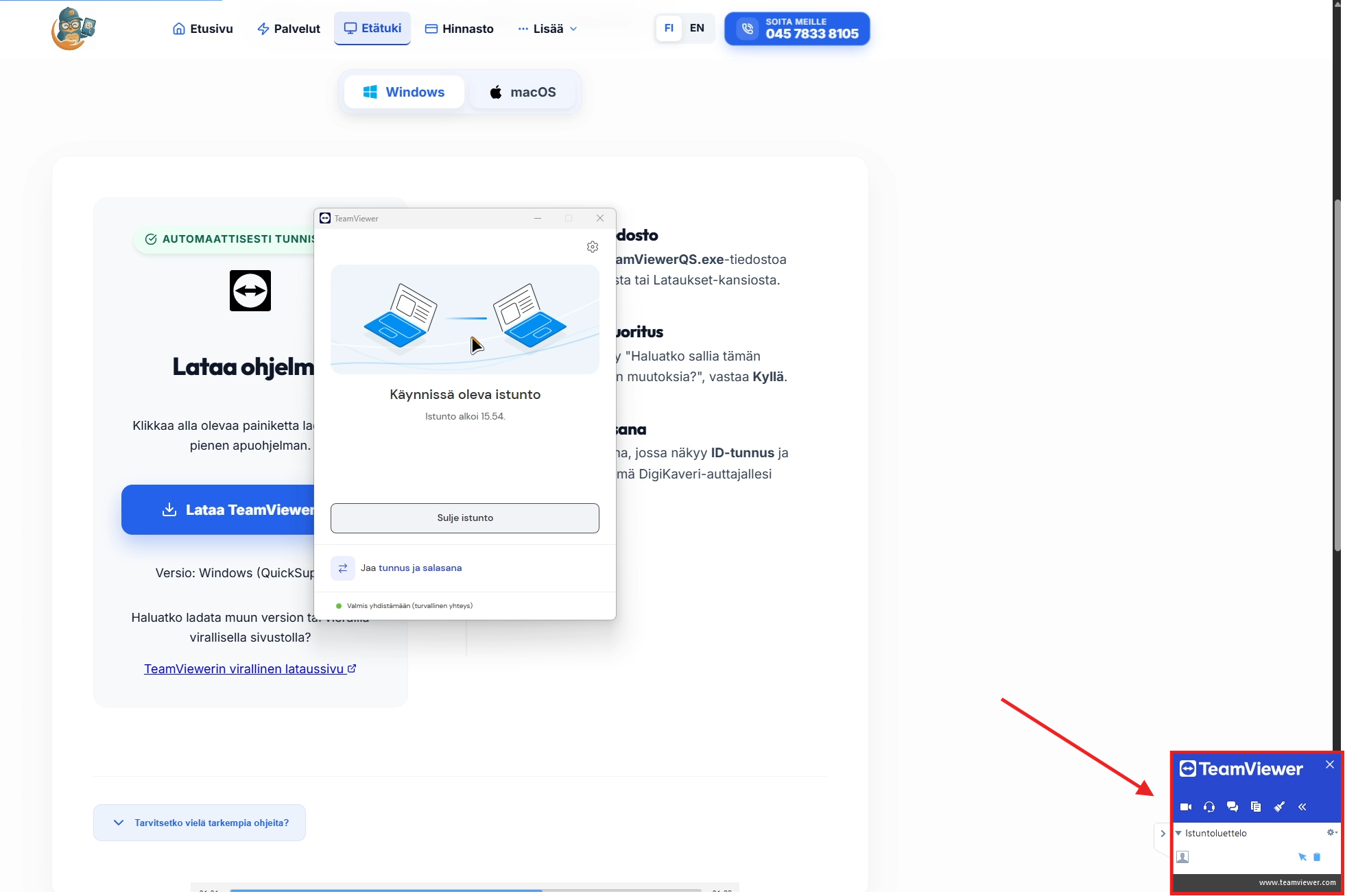
Task: Select the Etätuki navigation tab
Action: pos(372,28)
